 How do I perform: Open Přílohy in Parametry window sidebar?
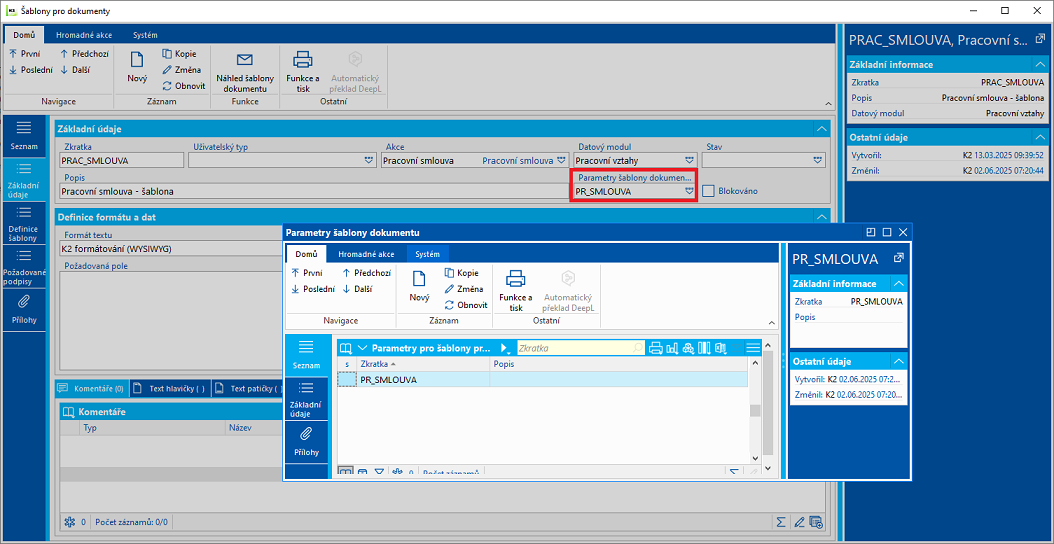307,441
